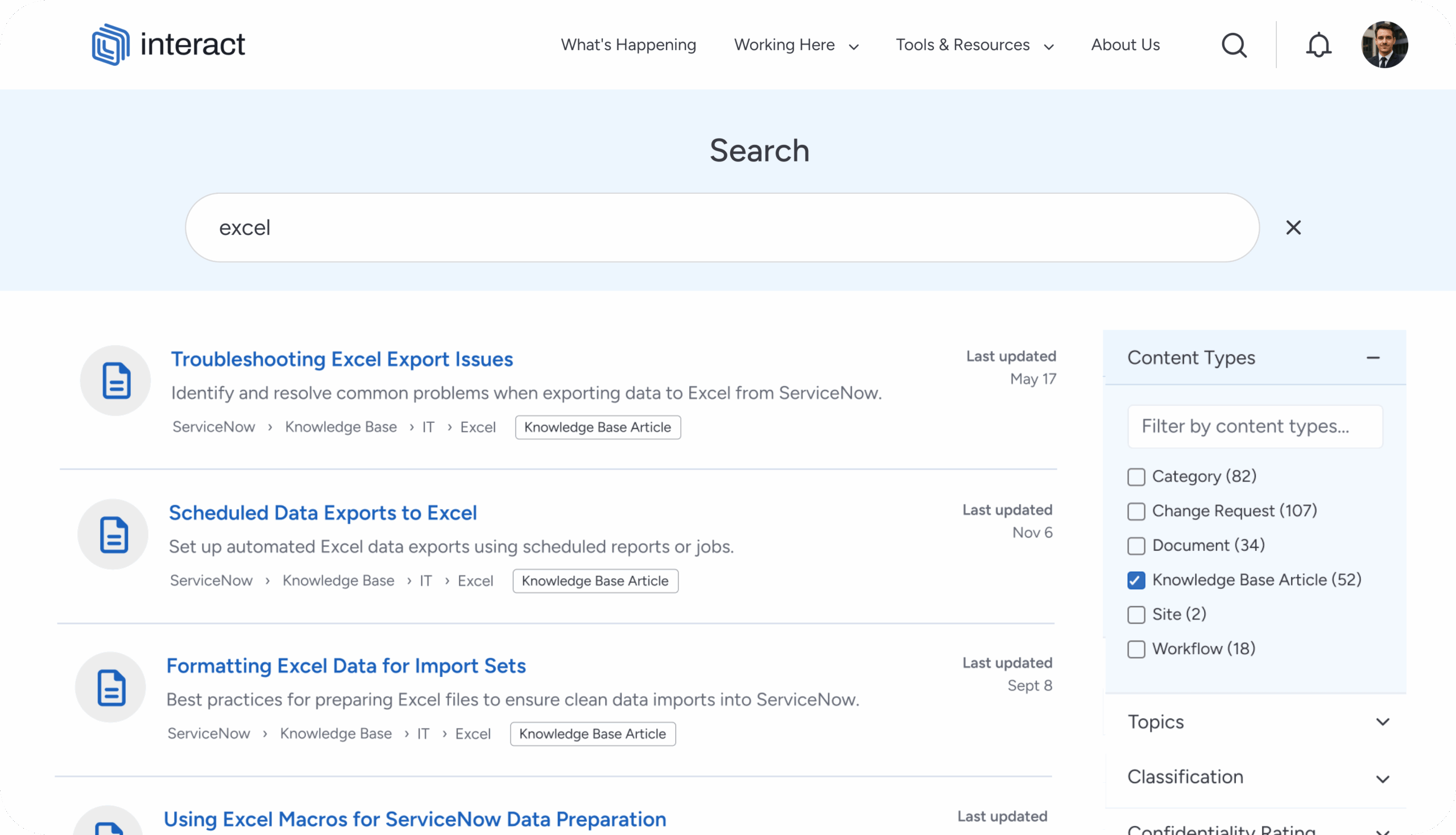The image size is (1456, 835).
Task: Click the document icon beside Troubleshooting Excel Export Issues
Action: click(x=115, y=380)
